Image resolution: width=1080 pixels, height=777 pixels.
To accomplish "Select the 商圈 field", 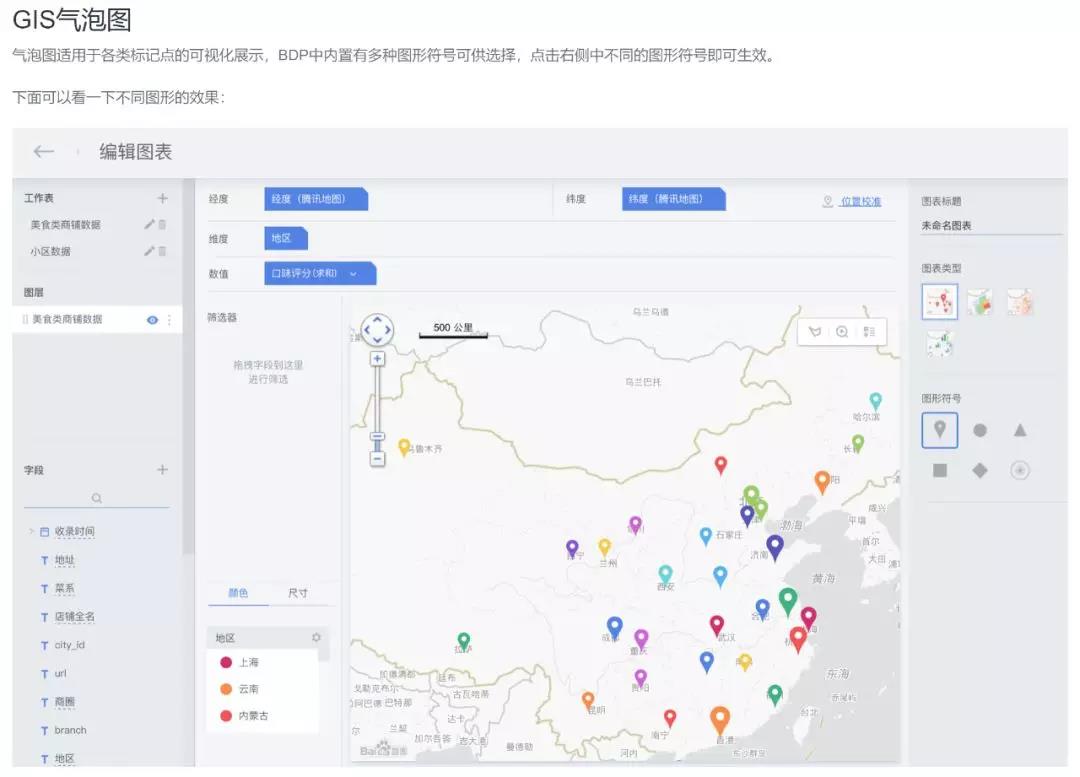I will [x=64, y=701].
